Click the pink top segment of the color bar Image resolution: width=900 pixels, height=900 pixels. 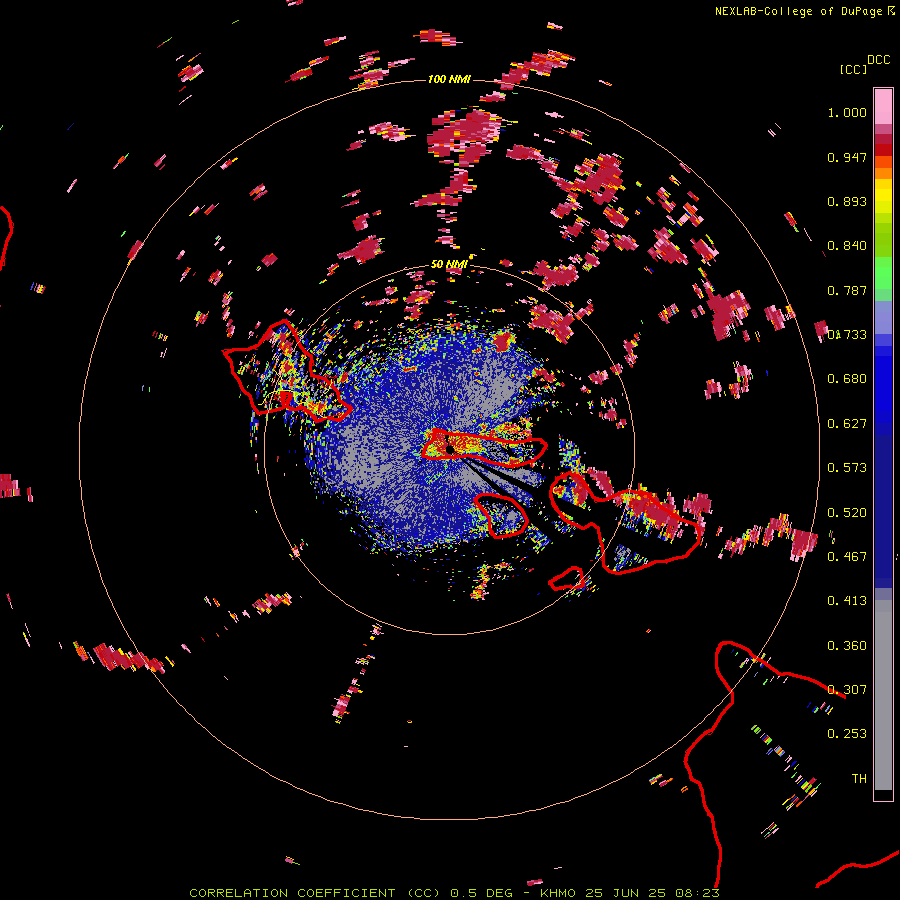coord(883,106)
